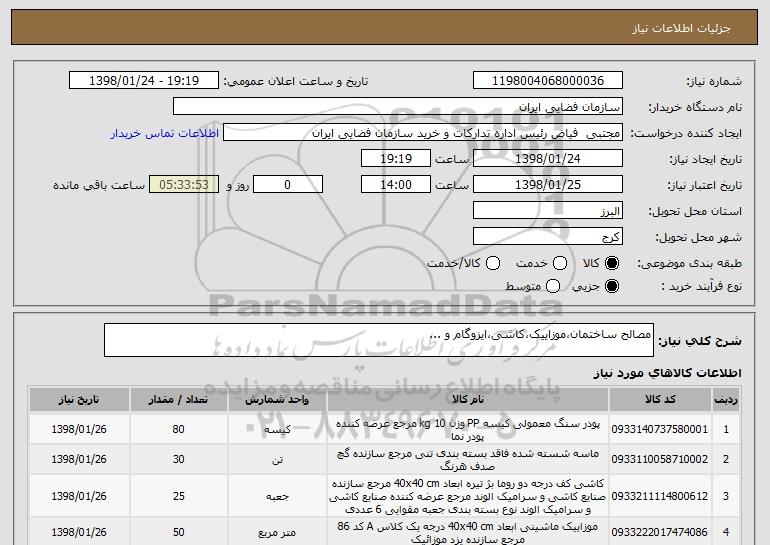Image resolution: width=770 pixels, height=545 pixels.
Task: Click the unit cell کیسه
Action: (x=277, y=430)
